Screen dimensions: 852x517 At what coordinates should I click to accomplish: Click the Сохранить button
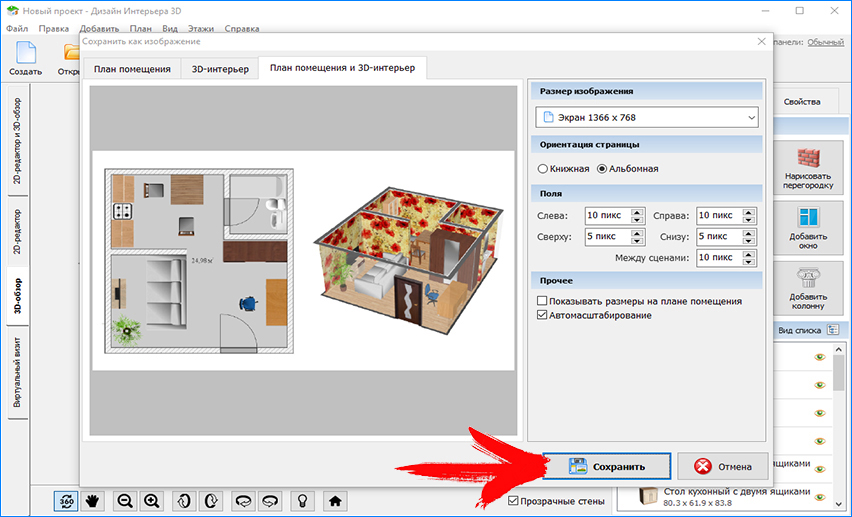(606, 466)
